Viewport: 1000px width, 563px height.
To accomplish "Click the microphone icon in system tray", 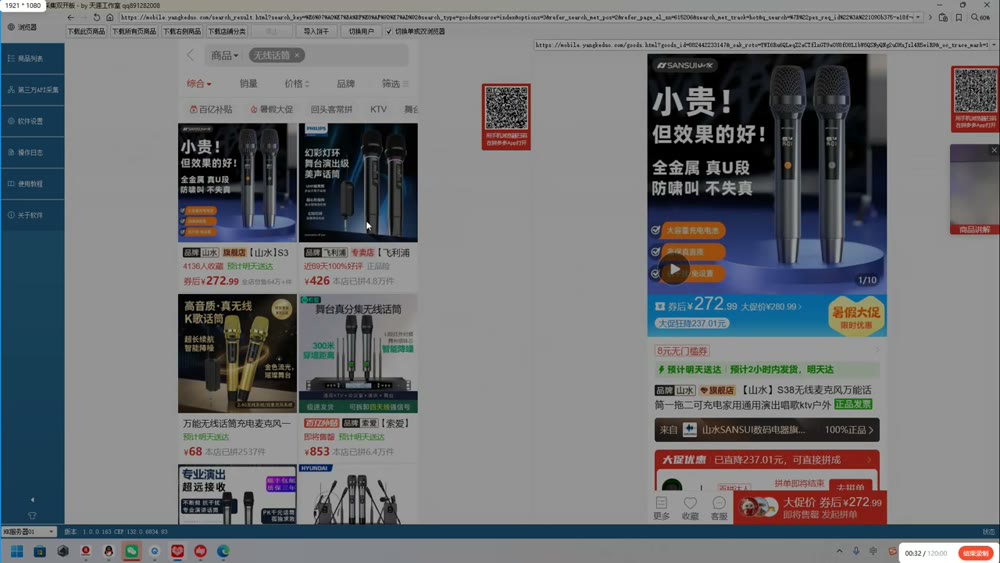I will (x=856, y=552).
